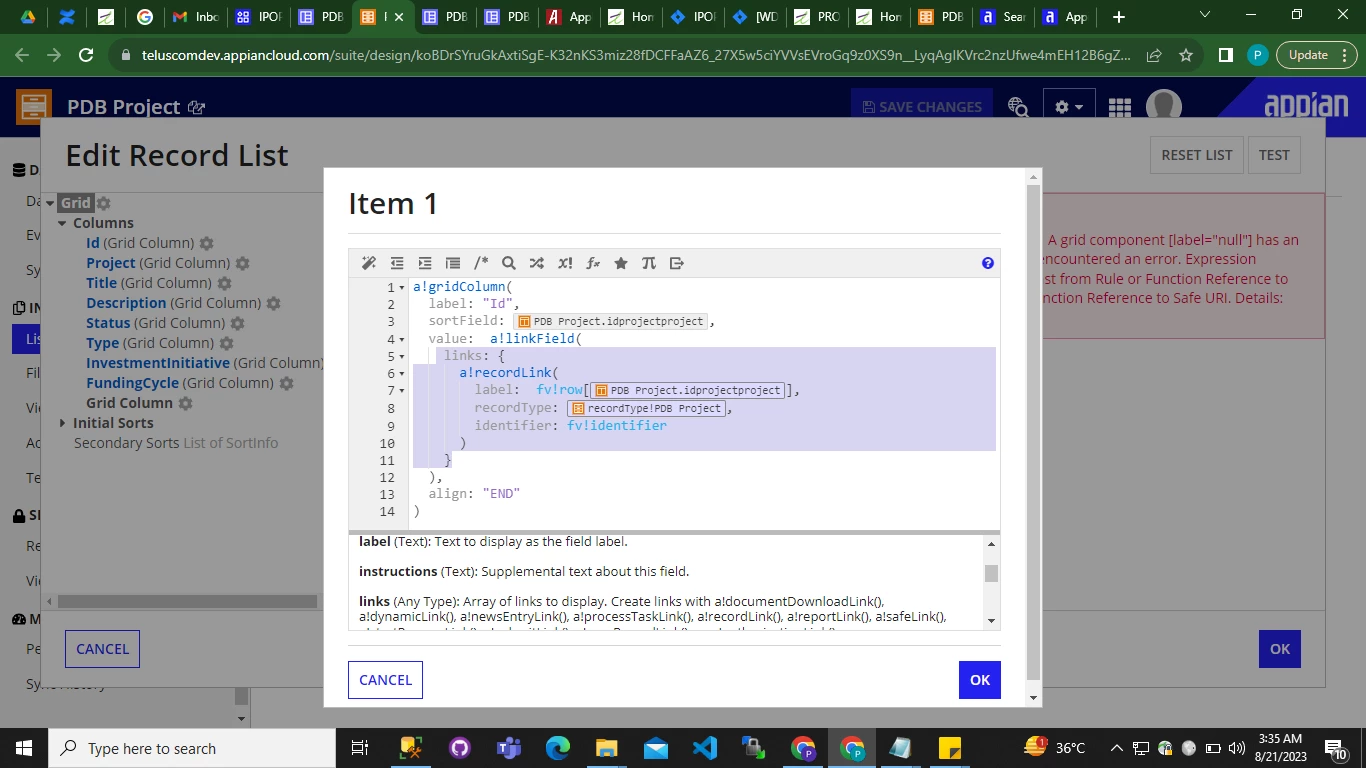1366x768 pixels.
Task: Open Microsoft Teams from taskbar
Action: pyautogui.click(x=509, y=748)
